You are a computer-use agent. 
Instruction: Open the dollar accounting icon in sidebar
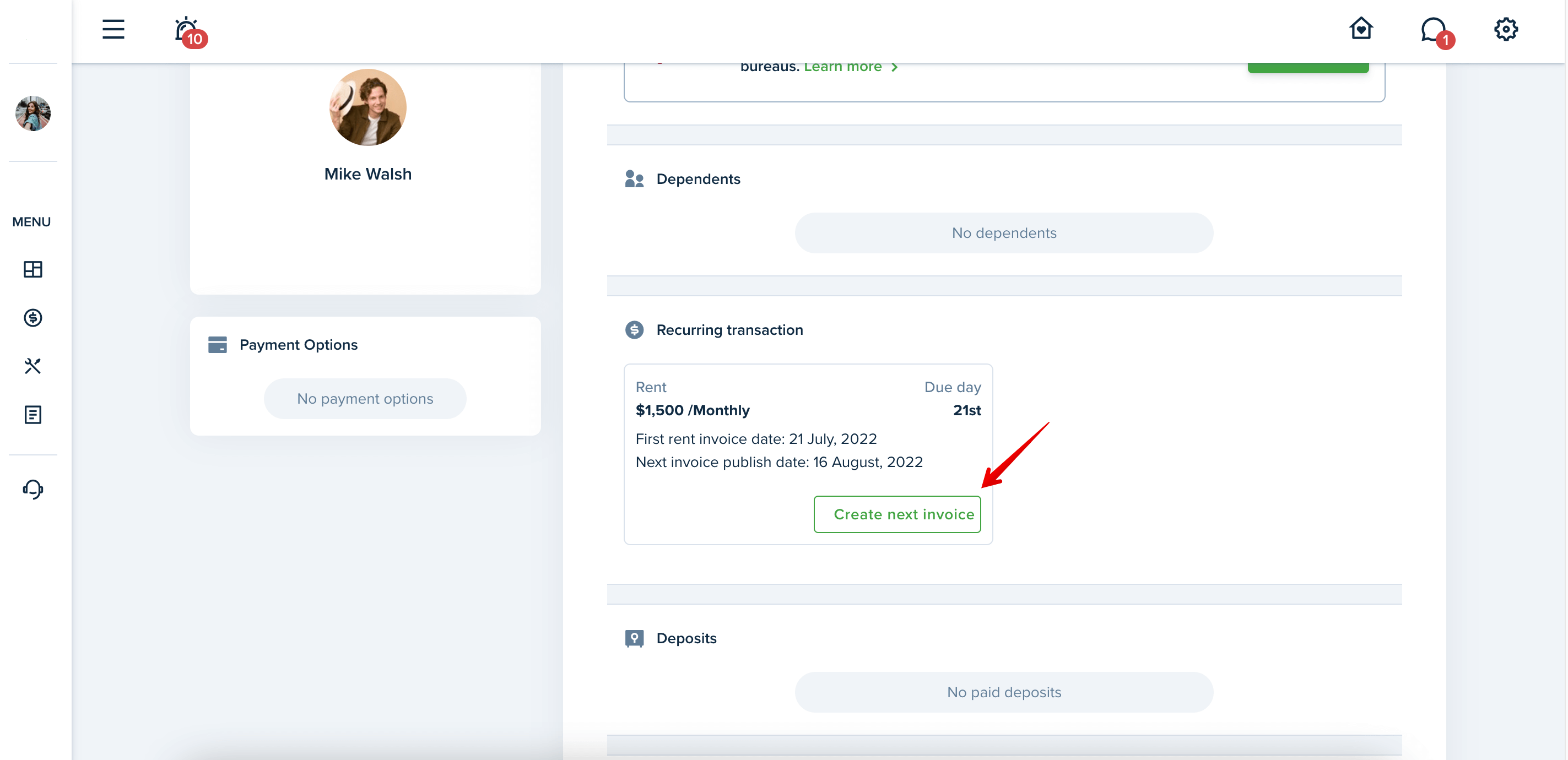pyautogui.click(x=33, y=318)
